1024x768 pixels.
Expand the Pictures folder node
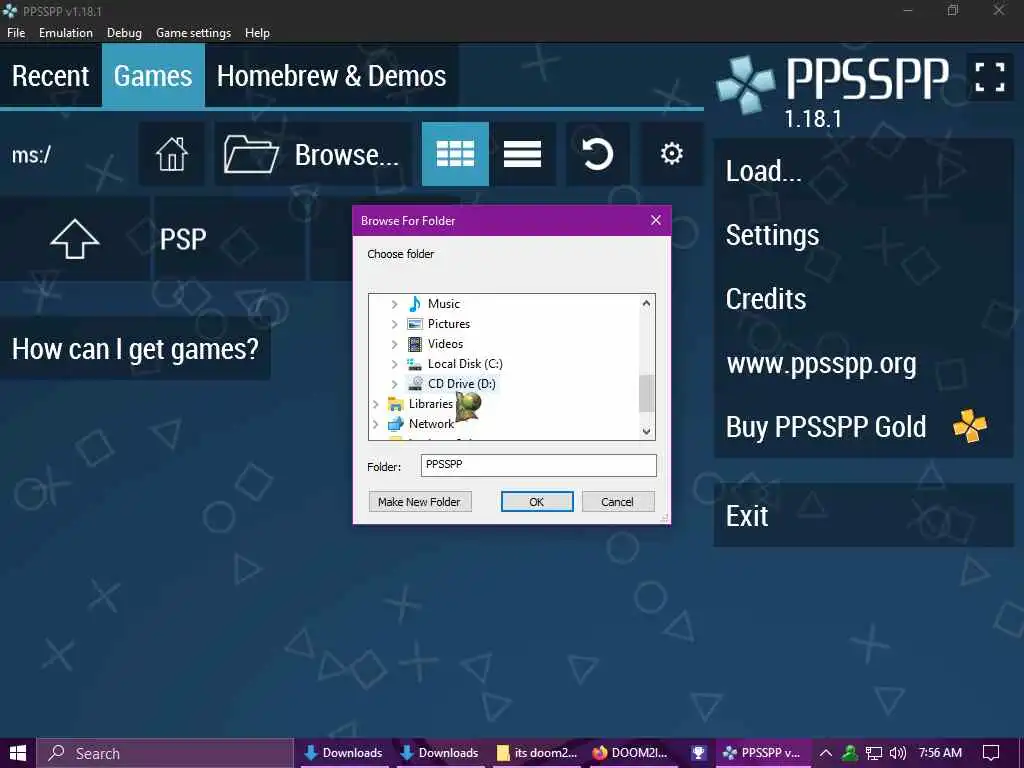[x=394, y=324]
